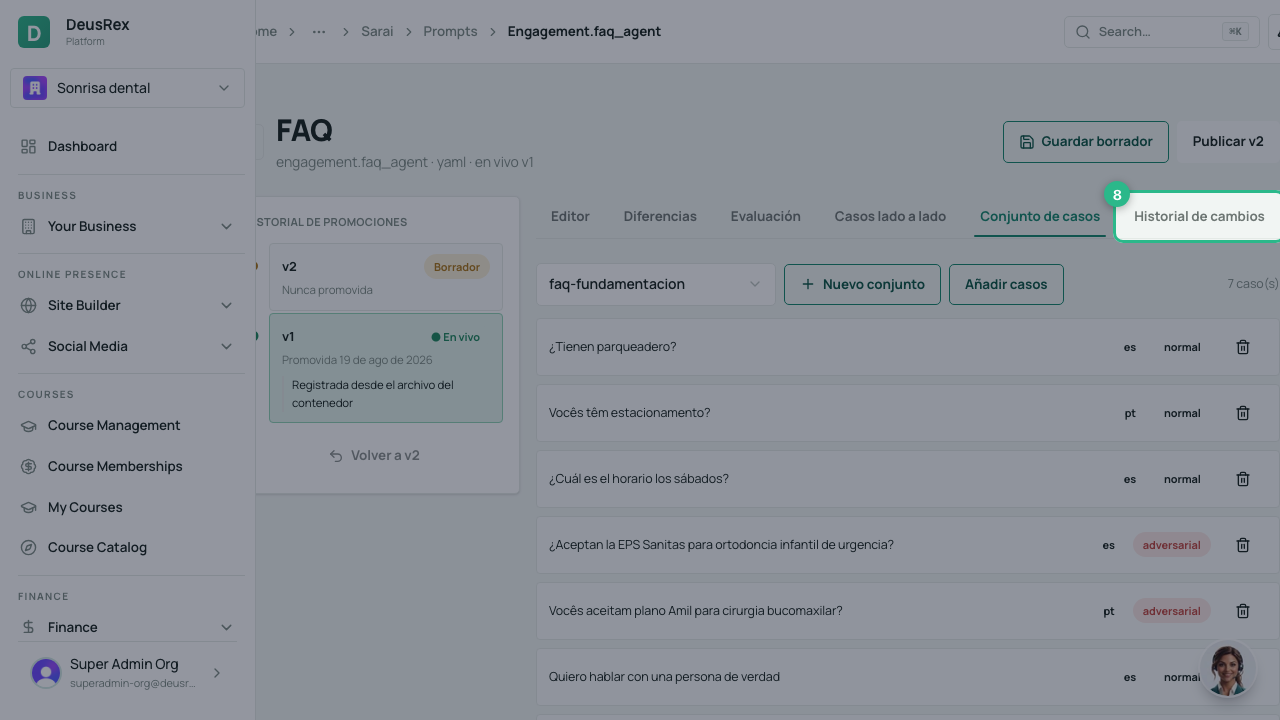The height and width of the screenshot is (720, 1280).
Task: Click the Course Management graduation cap icon
Action: pyautogui.click(x=28, y=425)
